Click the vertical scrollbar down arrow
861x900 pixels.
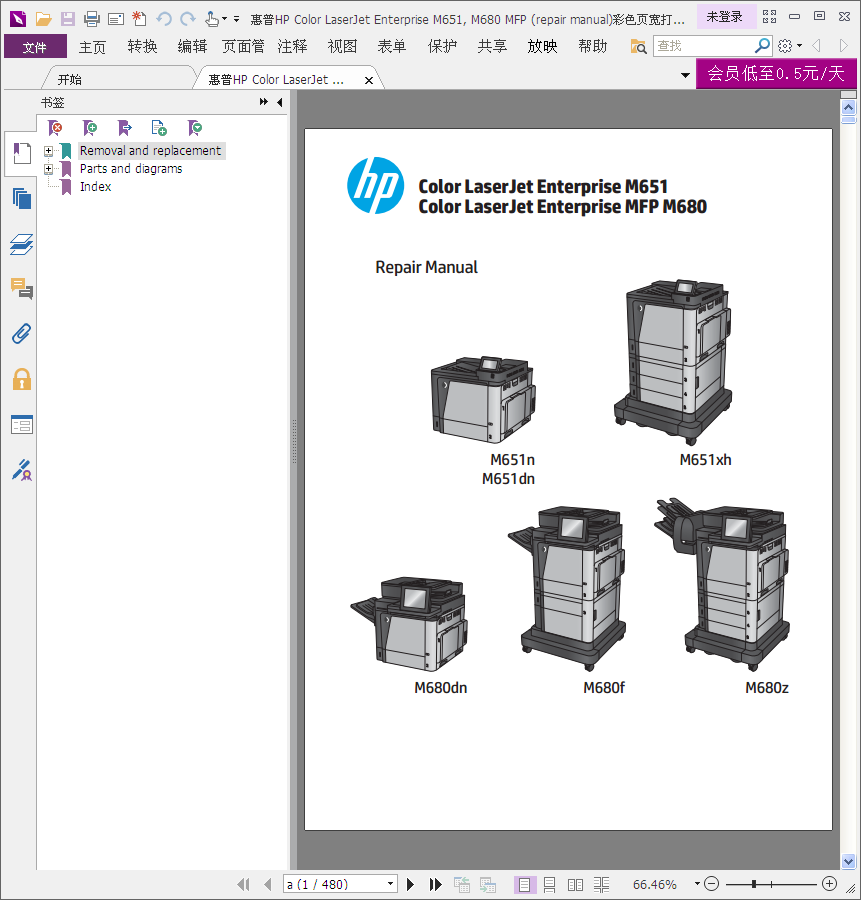pos(848,861)
